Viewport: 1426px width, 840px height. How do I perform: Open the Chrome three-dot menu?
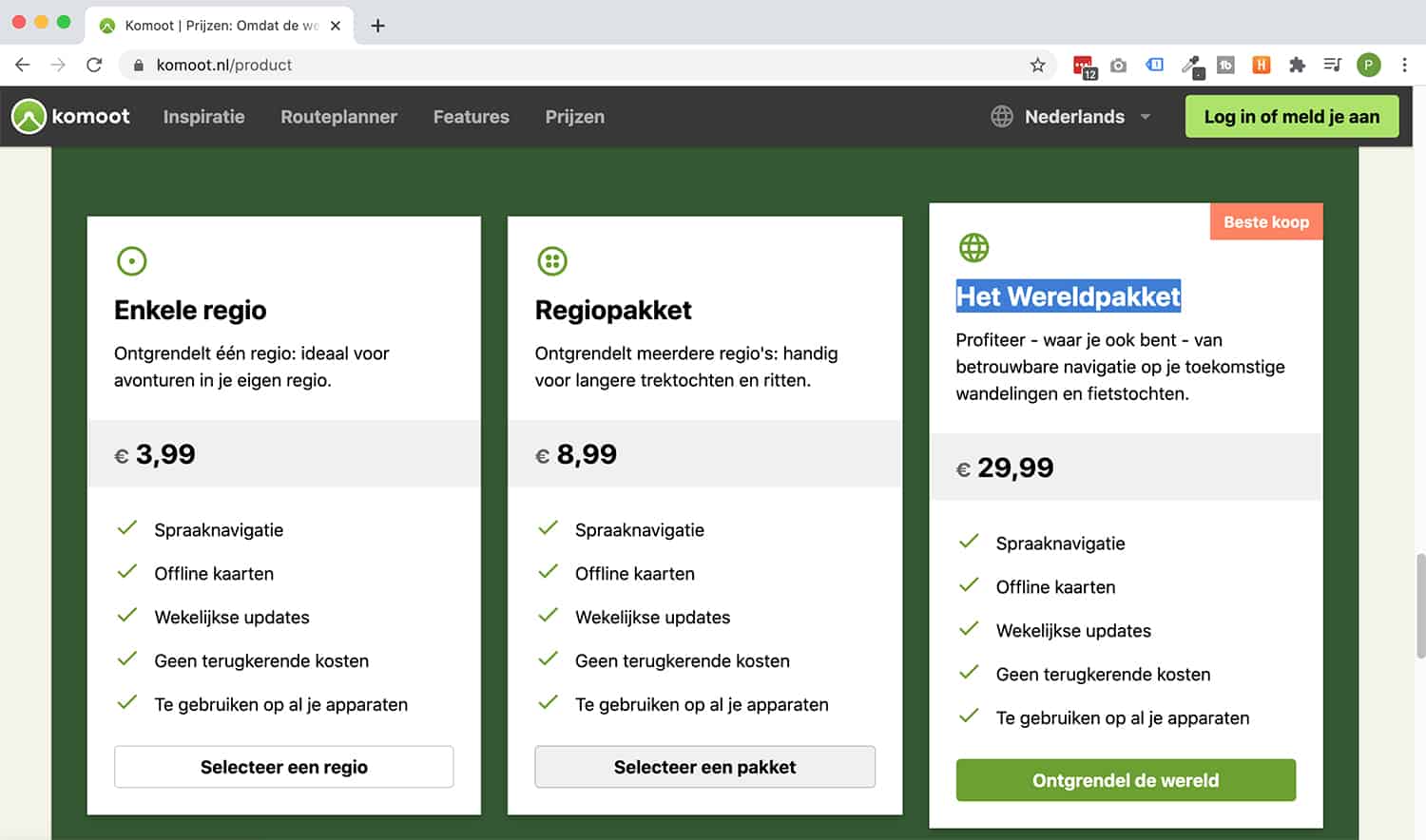pos(1404,65)
